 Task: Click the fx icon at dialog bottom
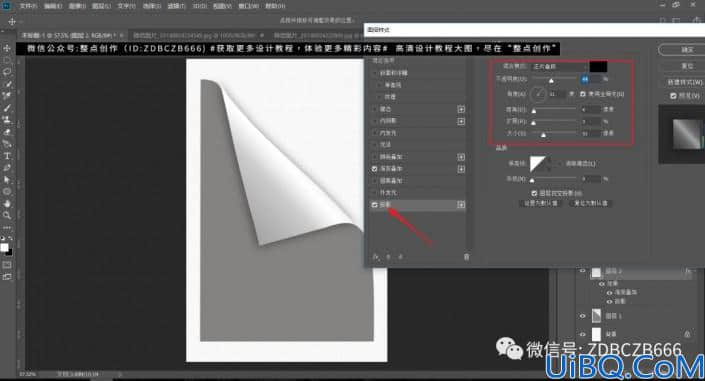(376, 257)
